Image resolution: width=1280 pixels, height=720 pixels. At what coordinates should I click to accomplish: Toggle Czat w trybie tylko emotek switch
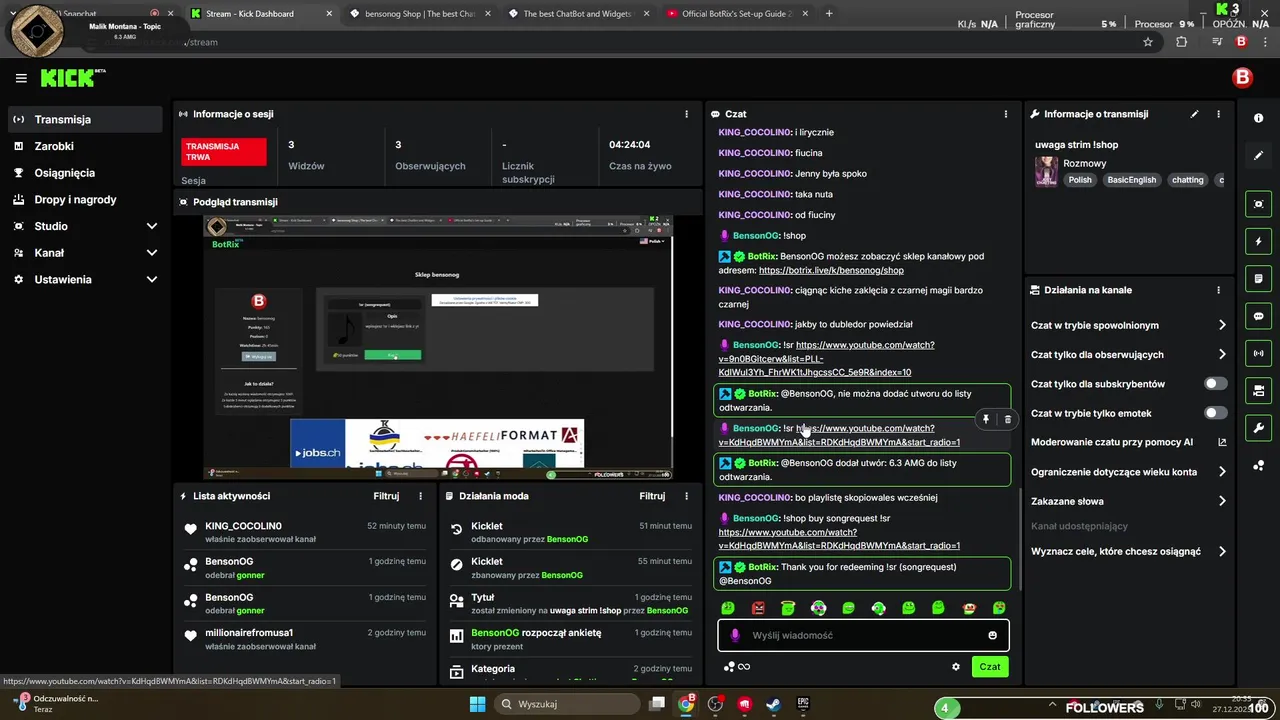tap(1215, 413)
